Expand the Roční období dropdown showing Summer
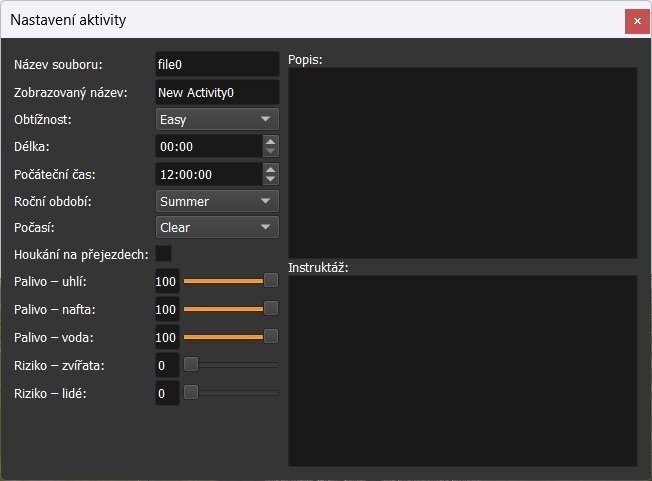Viewport: 652px width, 481px height. point(217,201)
